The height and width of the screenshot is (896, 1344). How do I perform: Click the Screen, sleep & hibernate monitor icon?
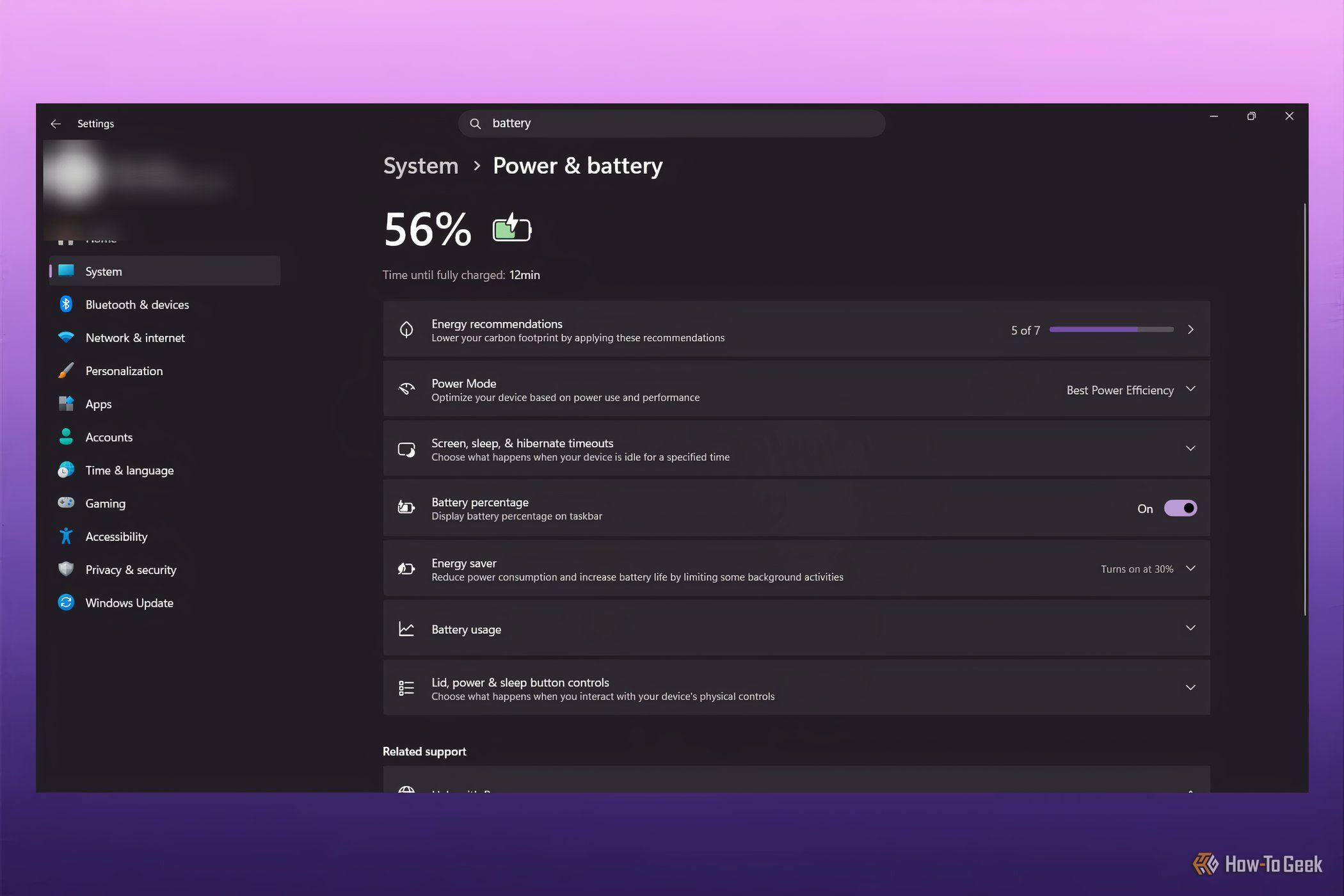pos(406,449)
